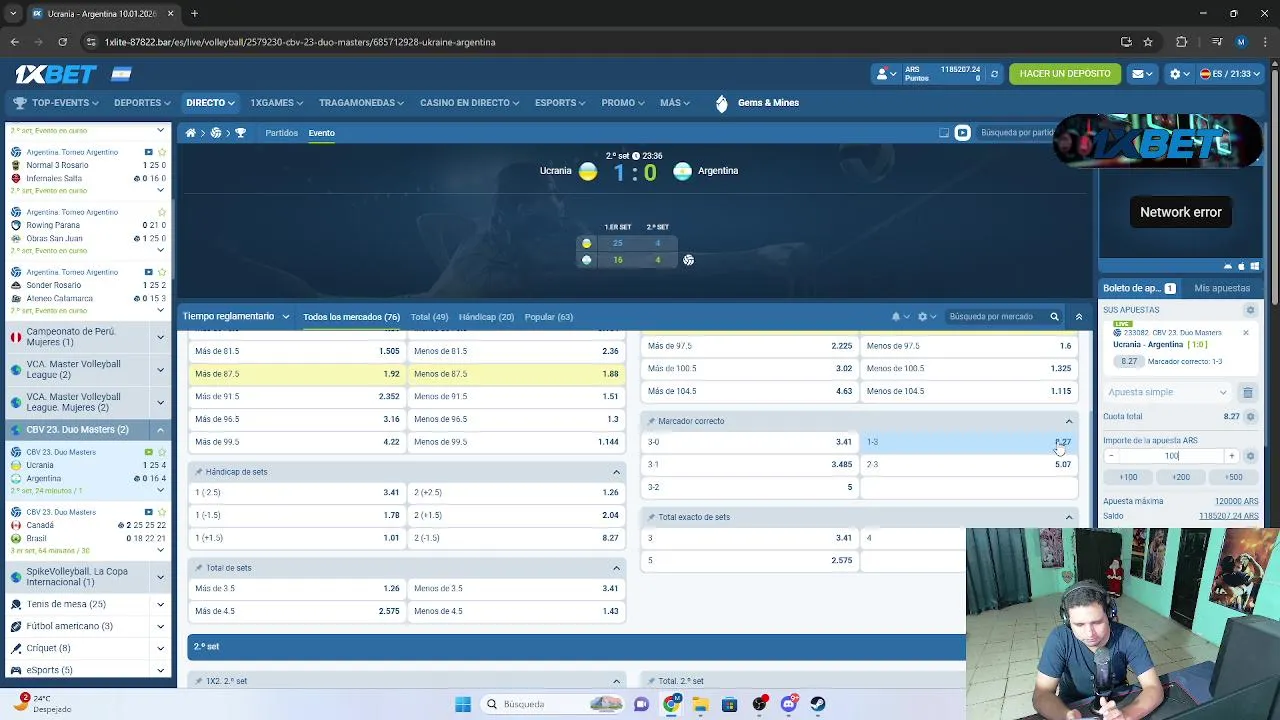Click the notifications bell in markets bar

[x=896, y=317]
